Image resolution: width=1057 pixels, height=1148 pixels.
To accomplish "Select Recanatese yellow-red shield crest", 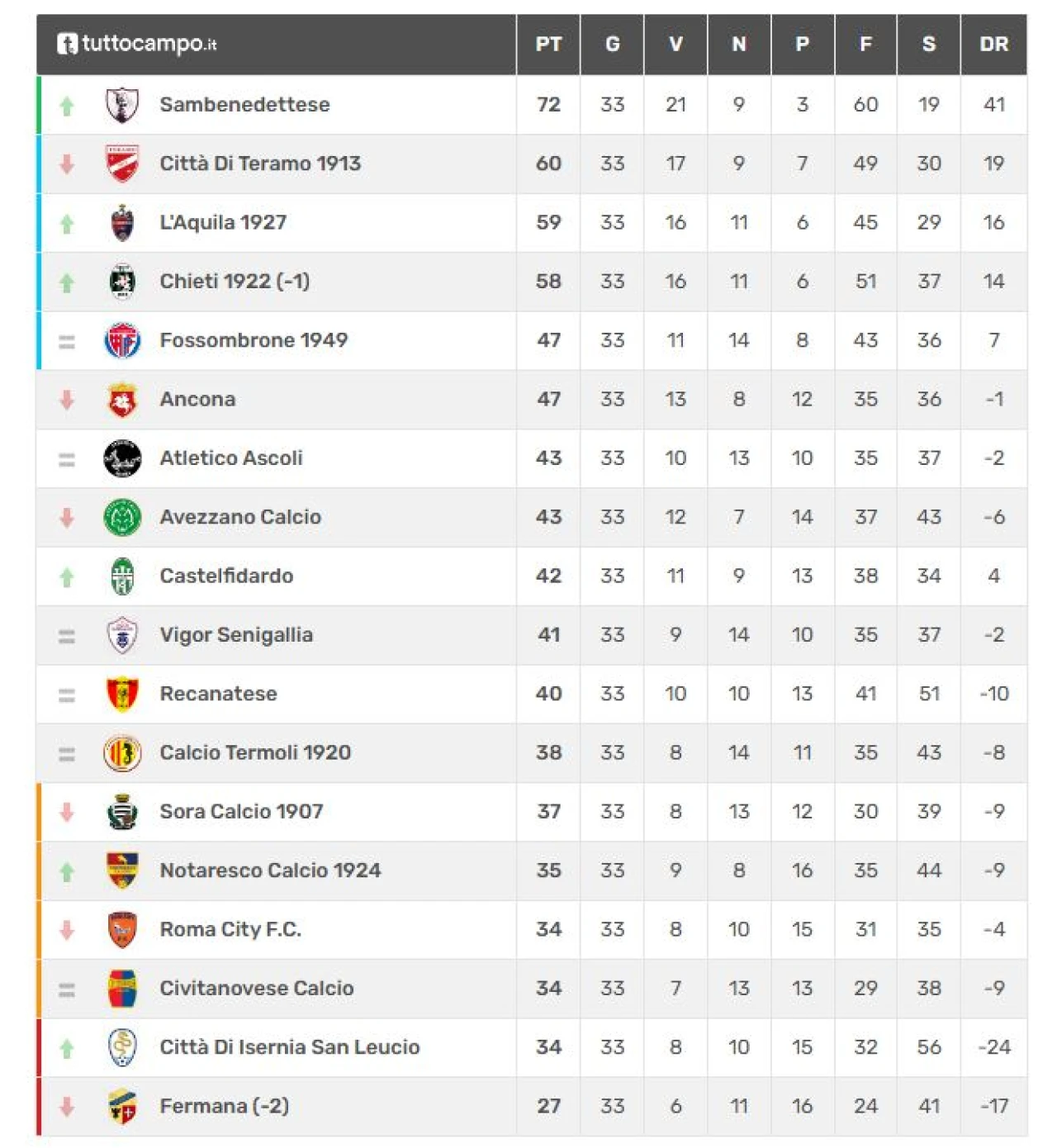I will coord(122,694).
